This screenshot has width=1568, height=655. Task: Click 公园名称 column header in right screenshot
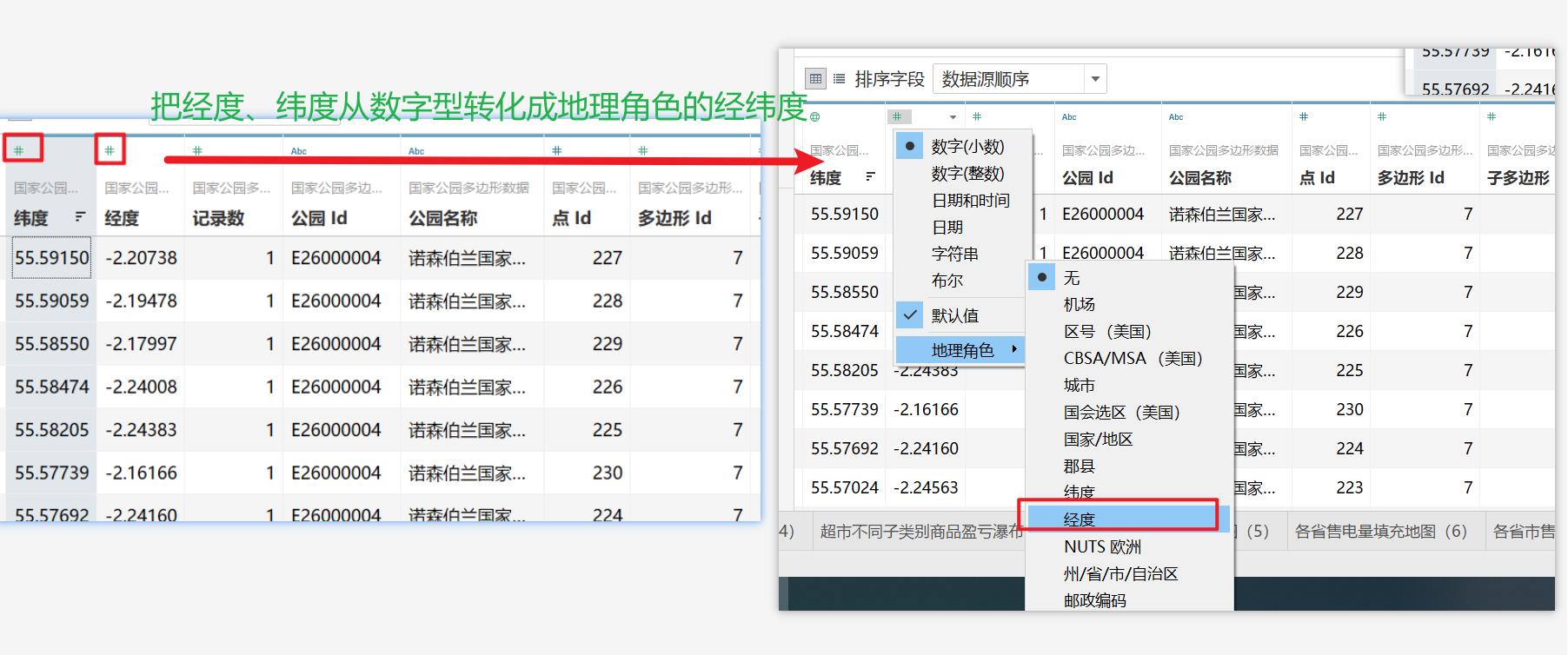1200,178
